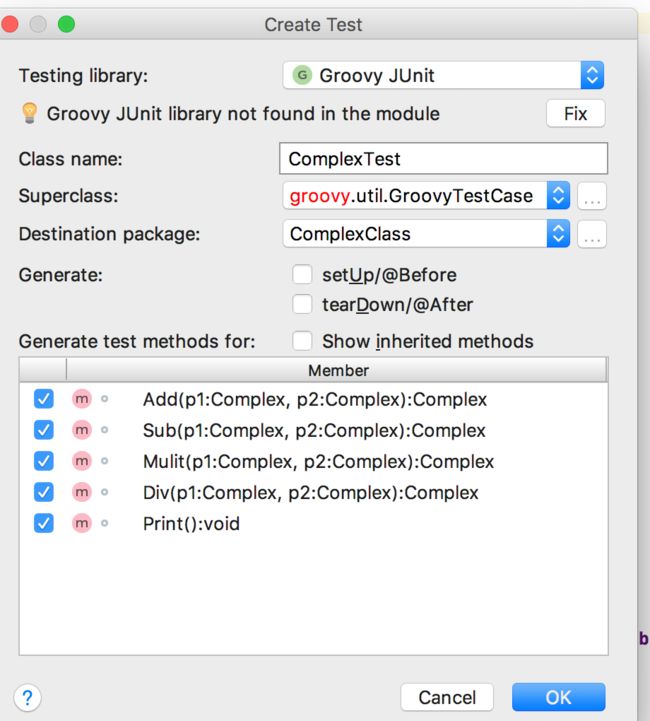Select the Div(p1:Complex, p2:Complex) row
The width and height of the screenshot is (650, 721).
(314, 492)
